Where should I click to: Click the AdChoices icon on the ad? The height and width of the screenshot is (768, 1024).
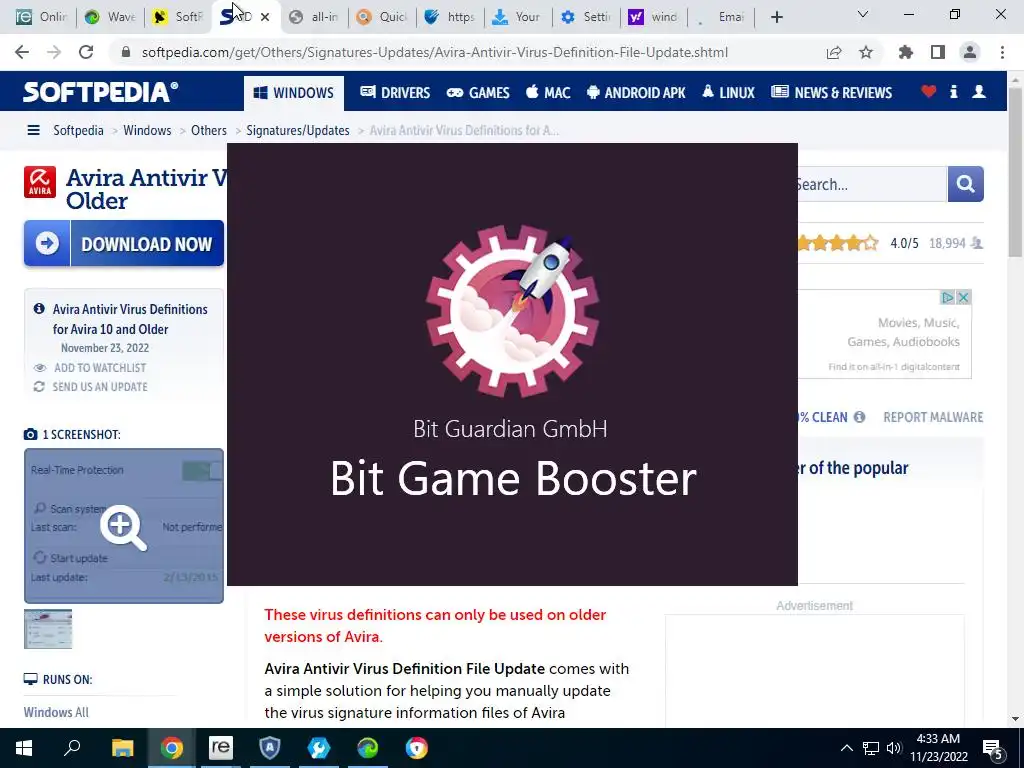click(x=948, y=298)
